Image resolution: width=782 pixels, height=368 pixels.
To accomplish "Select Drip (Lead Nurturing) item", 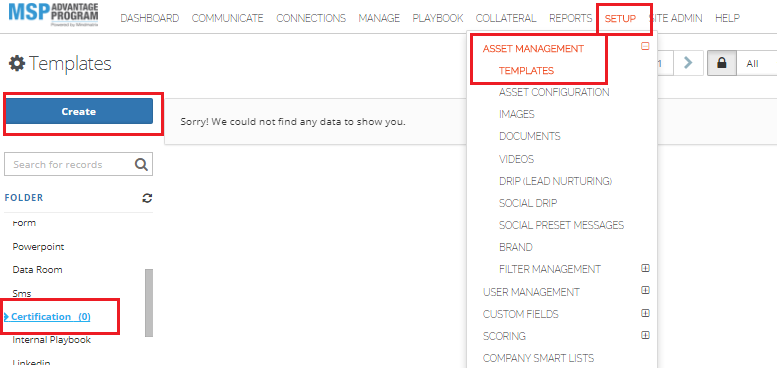I will click(556, 181).
